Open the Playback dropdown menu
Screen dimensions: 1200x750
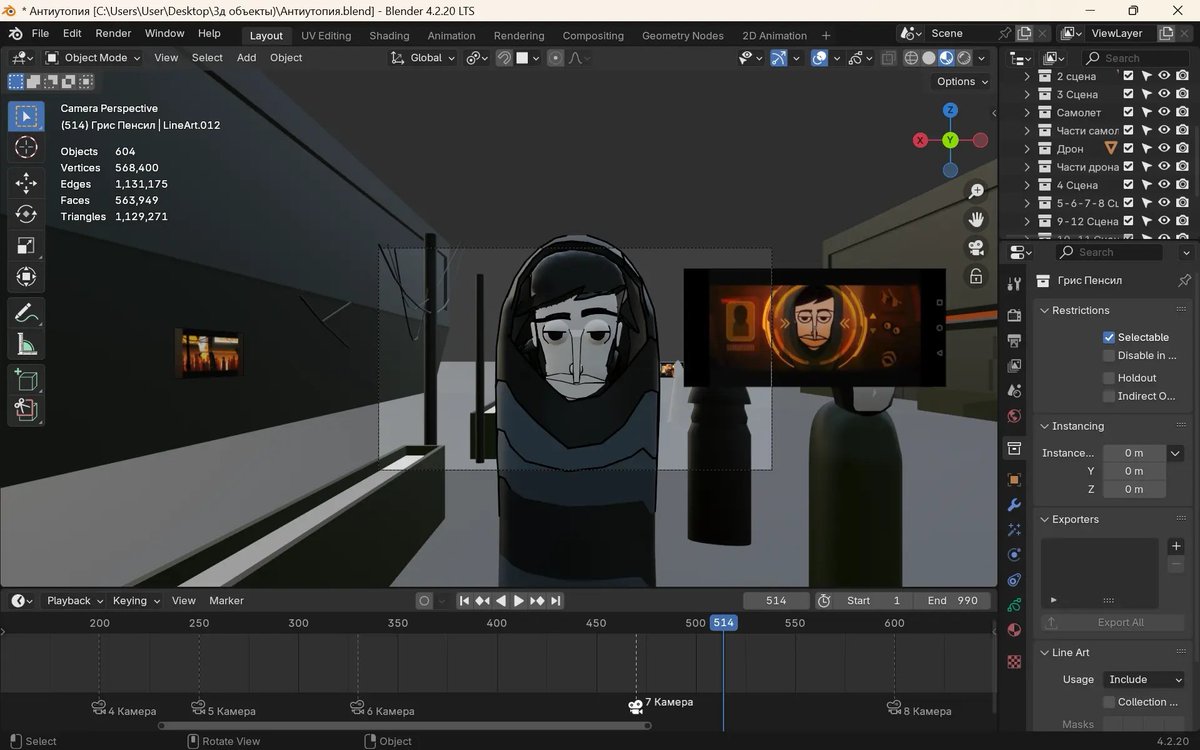click(x=74, y=601)
